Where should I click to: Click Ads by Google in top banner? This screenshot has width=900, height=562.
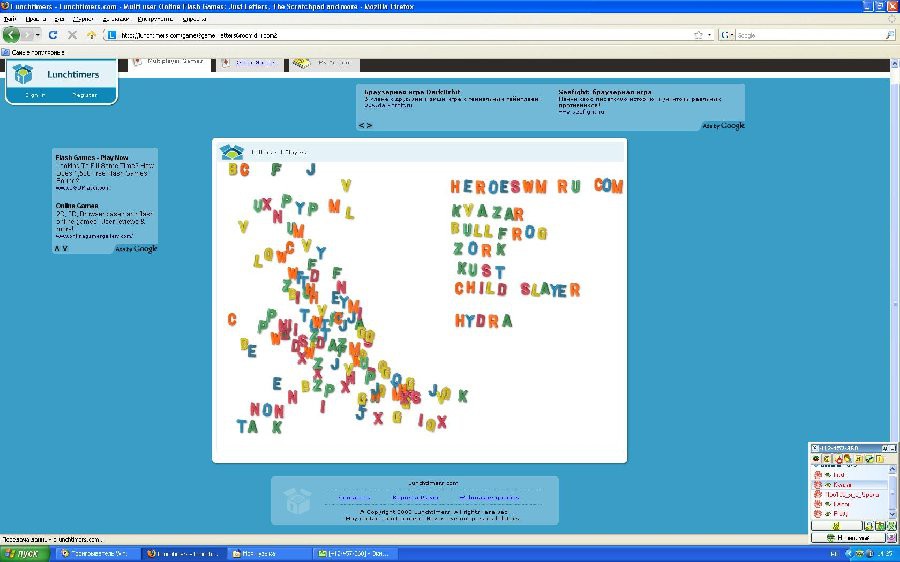pyautogui.click(x=723, y=126)
